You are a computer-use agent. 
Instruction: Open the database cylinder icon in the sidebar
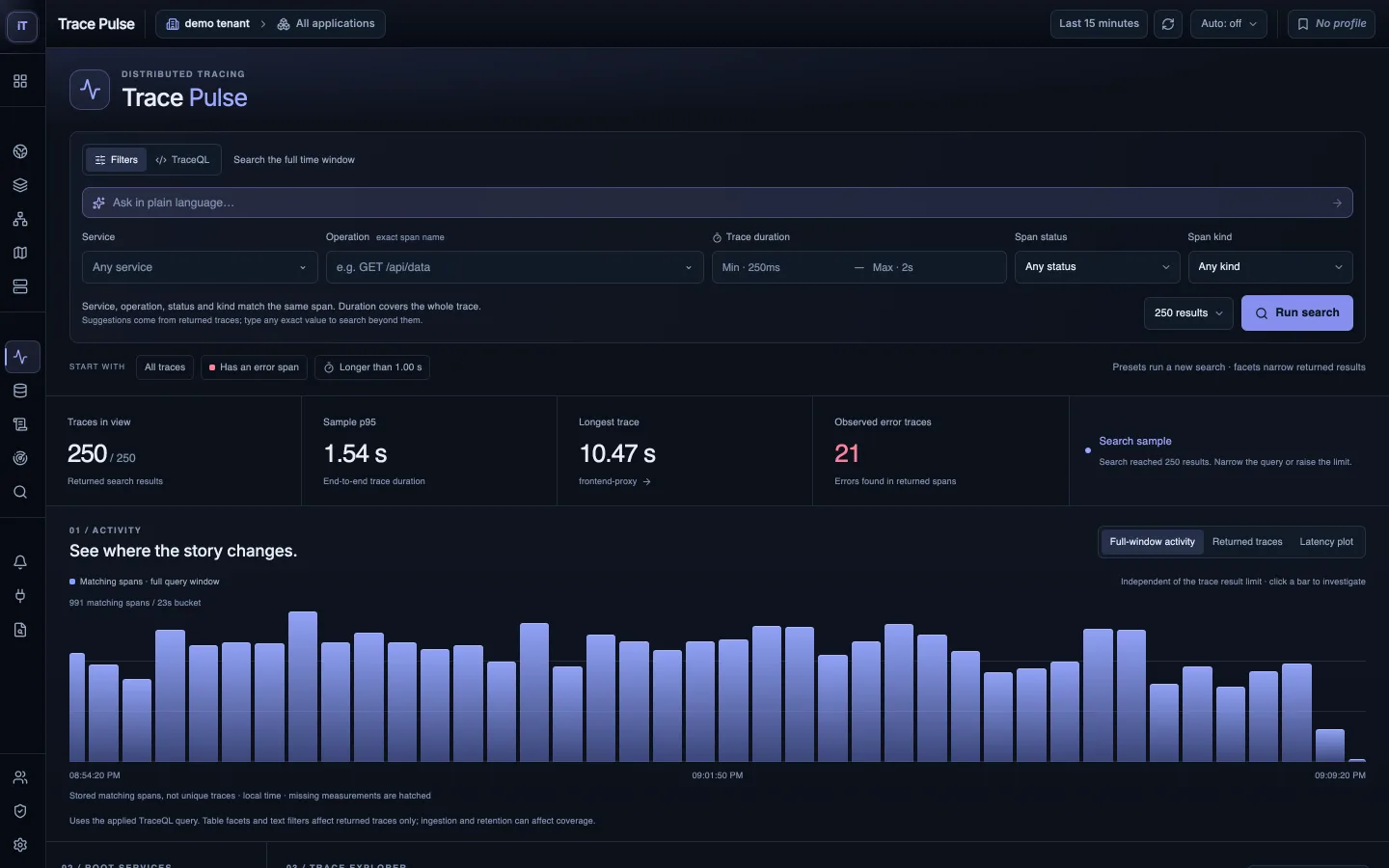click(20, 391)
